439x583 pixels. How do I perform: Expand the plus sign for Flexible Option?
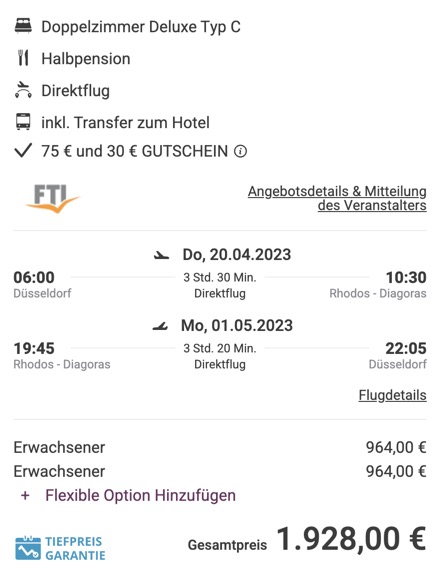[25, 496]
